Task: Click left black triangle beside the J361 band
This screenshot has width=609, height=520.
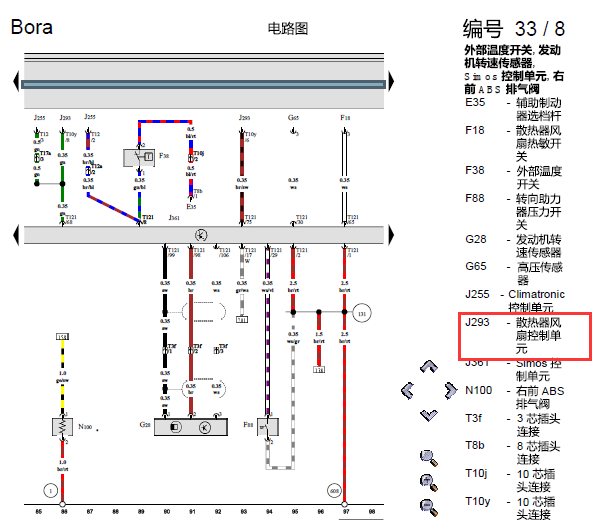Action: pos(16,235)
